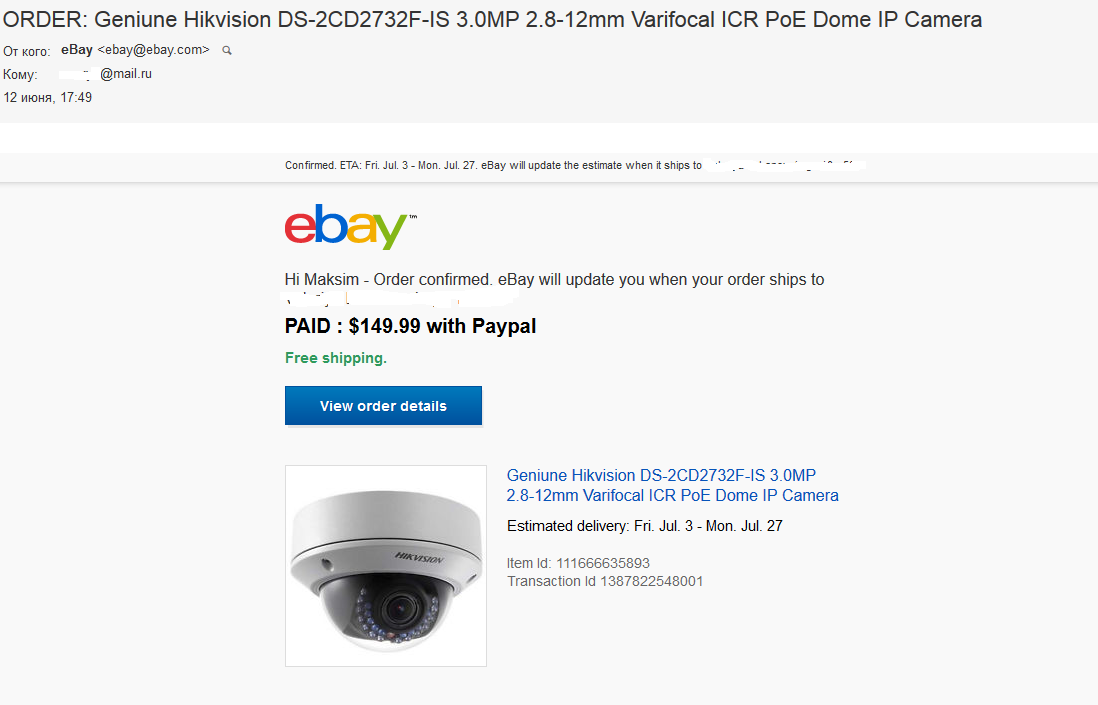The height and width of the screenshot is (705, 1098).
Task: Open the Geniune Hikvision camera product link
Action: (x=672, y=485)
